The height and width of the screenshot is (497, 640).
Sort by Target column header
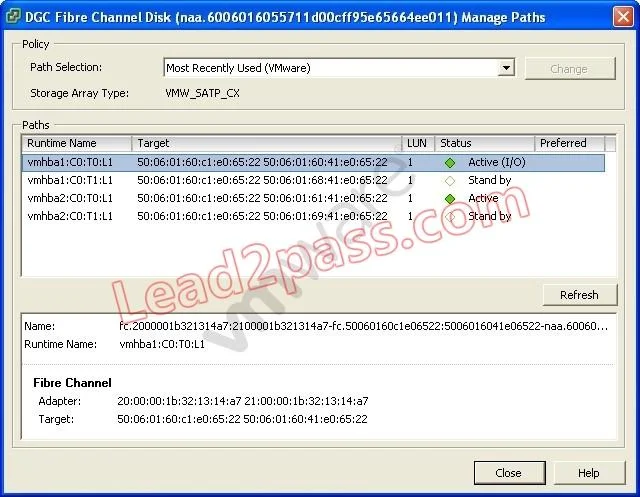(x=267, y=143)
